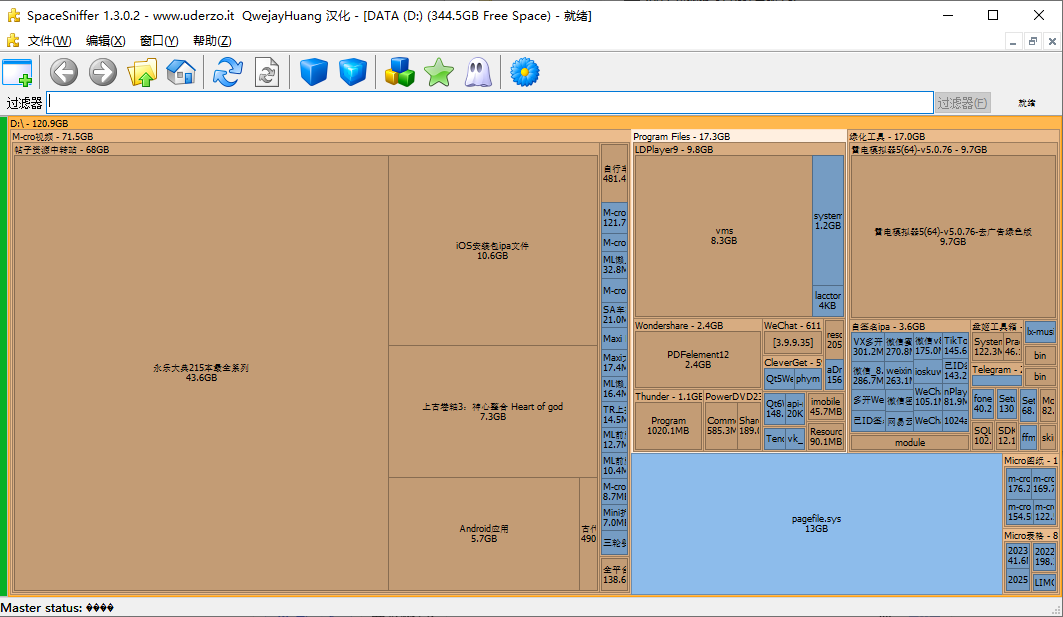
Task: Select the 永乐大典215本鎏金系列 block
Action: (200, 372)
